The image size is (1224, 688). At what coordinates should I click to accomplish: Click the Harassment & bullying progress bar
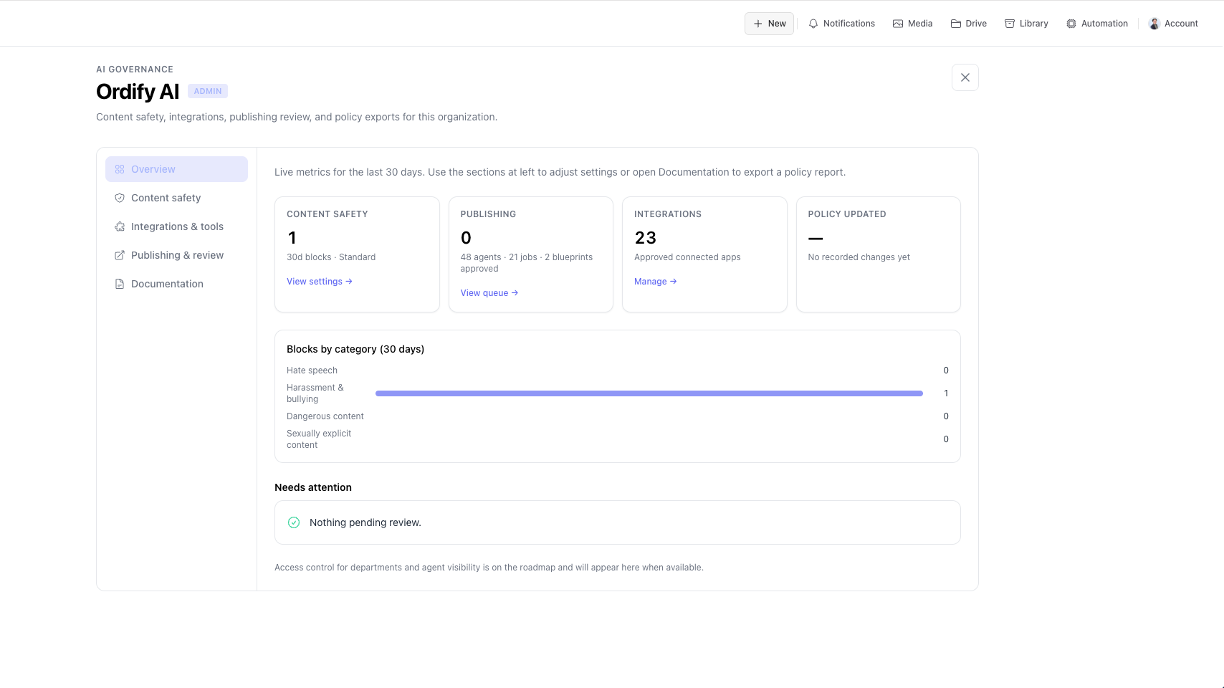point(649,393)
